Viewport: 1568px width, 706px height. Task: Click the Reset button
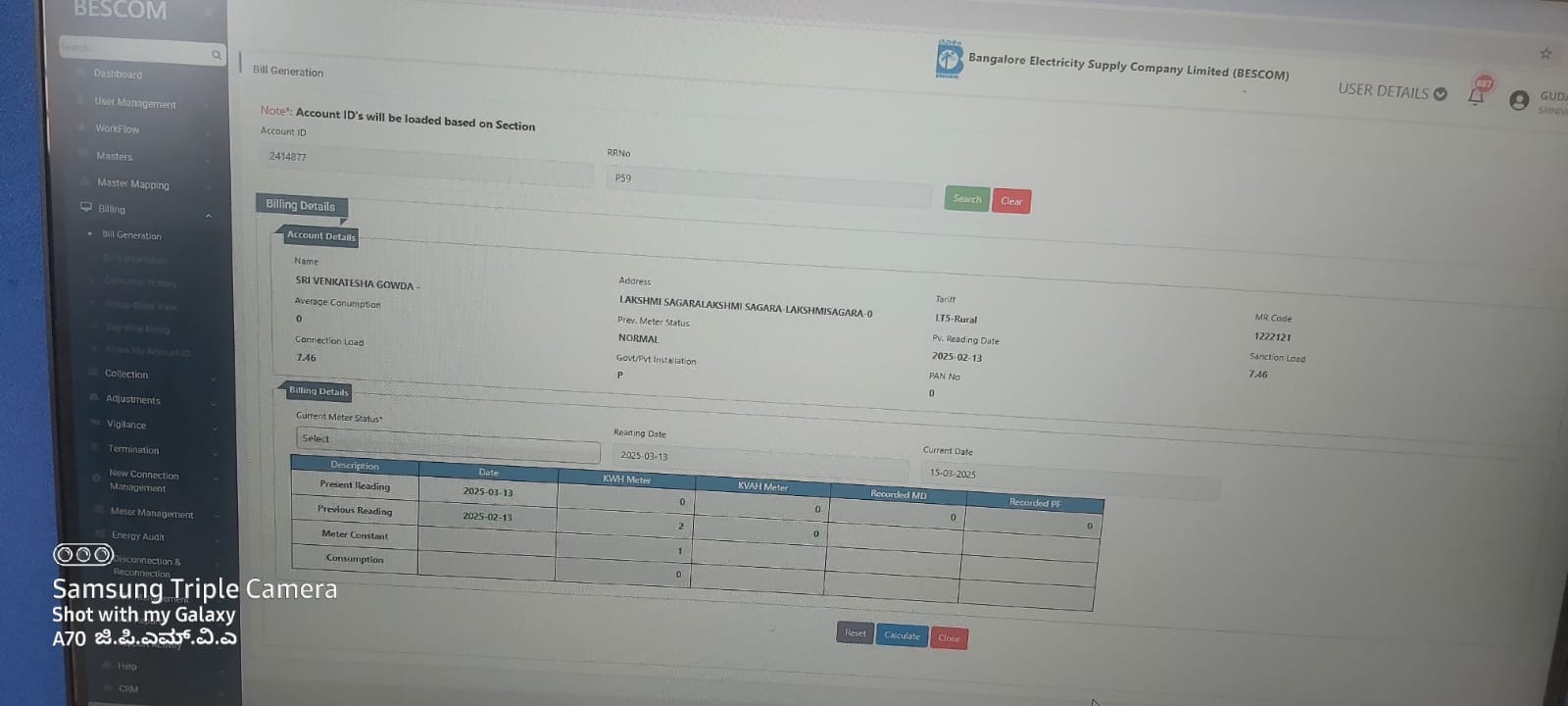(x=856, y=633)
